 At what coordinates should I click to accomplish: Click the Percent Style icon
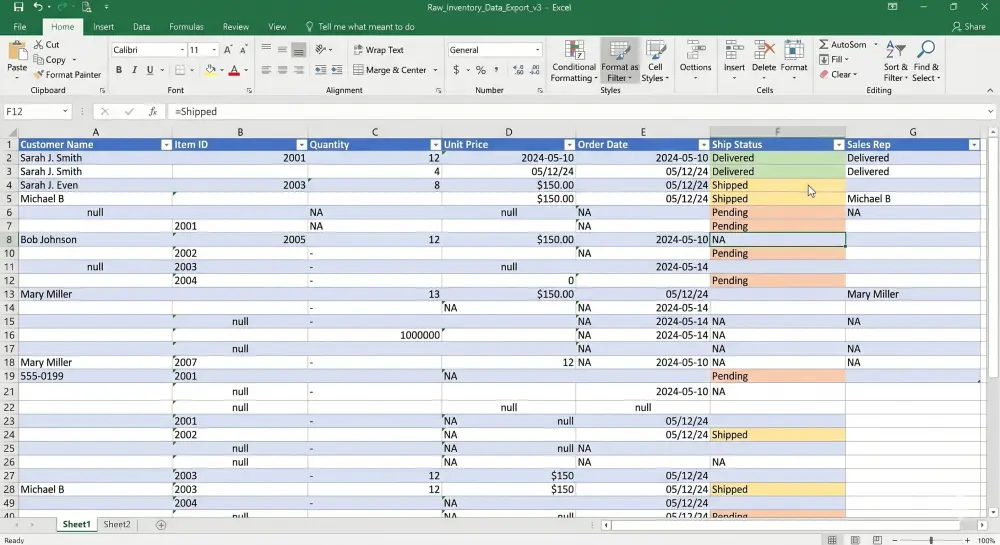(480, 70)
